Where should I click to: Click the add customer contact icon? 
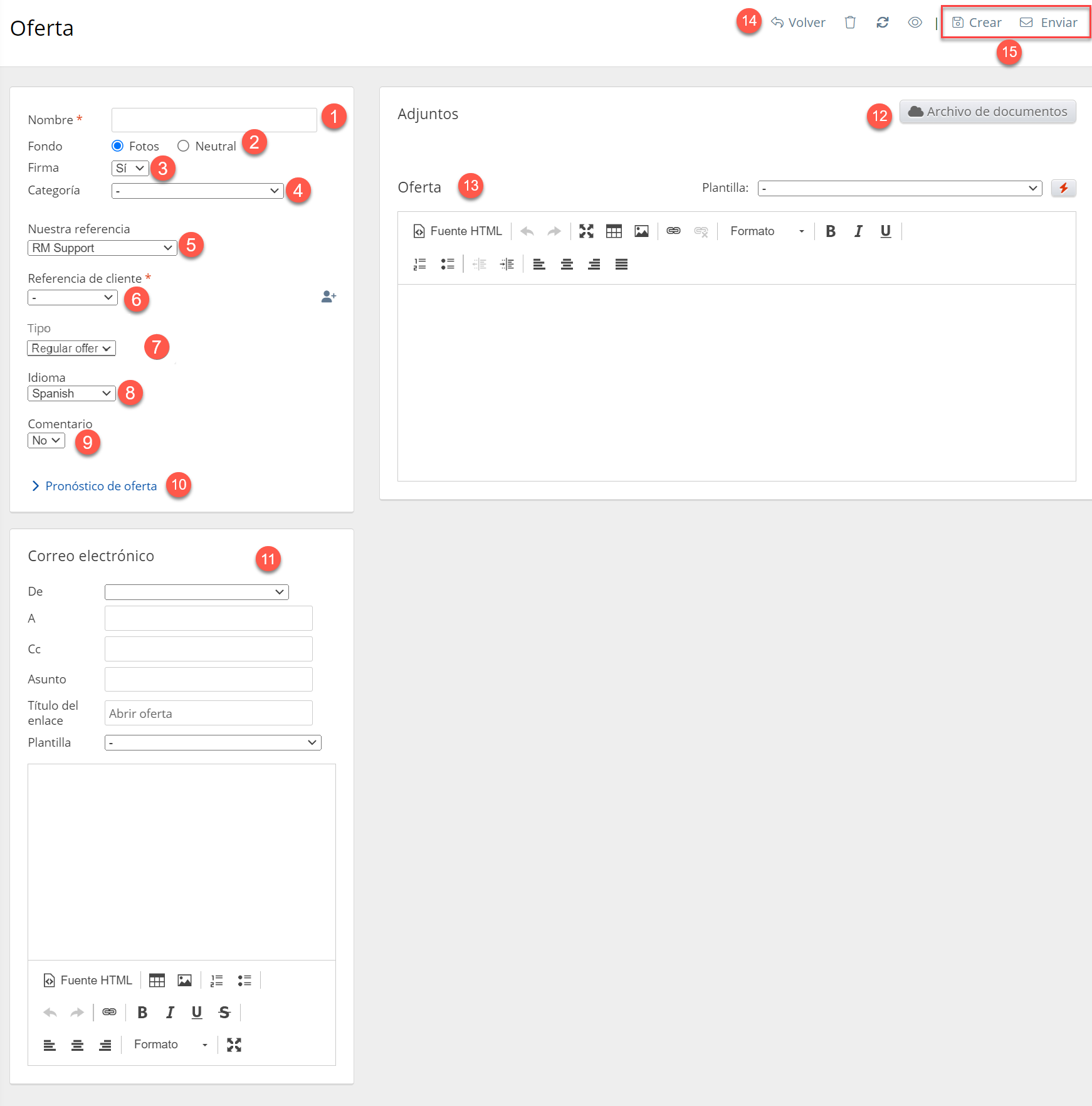pyautogui.click(x=328, y=297)
